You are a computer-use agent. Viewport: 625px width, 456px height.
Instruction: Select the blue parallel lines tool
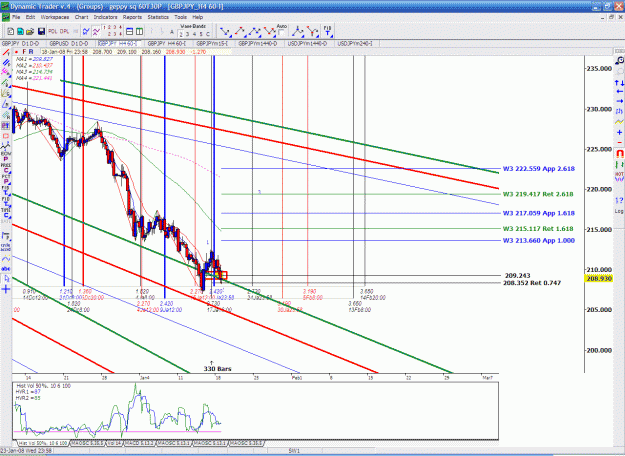(x=6, y=63)
